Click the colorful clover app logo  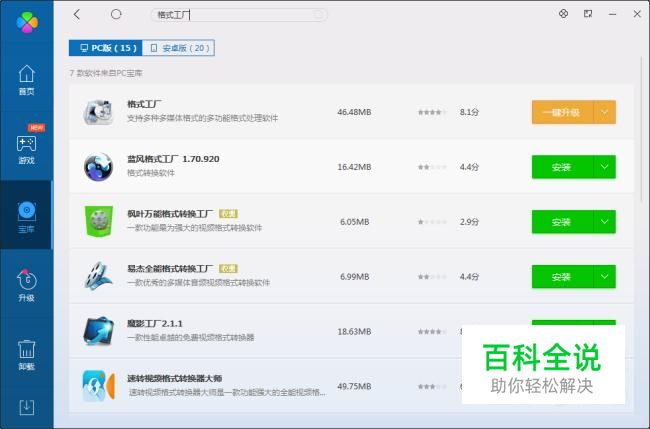point(27,22)
